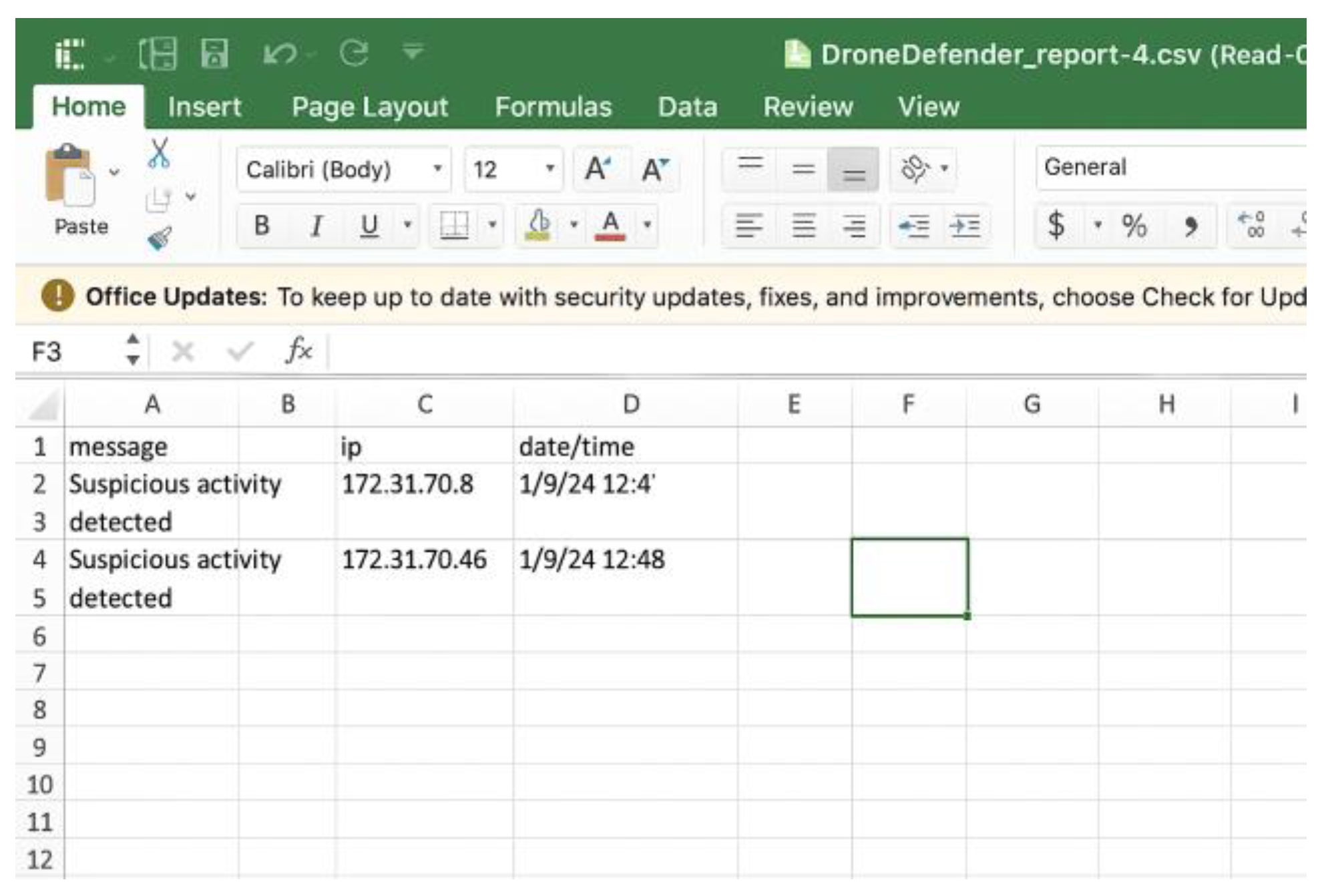Screen dimensions: 1322x896
Task: Expand the font size 12 dropdown
Action: tap(549, 168)
